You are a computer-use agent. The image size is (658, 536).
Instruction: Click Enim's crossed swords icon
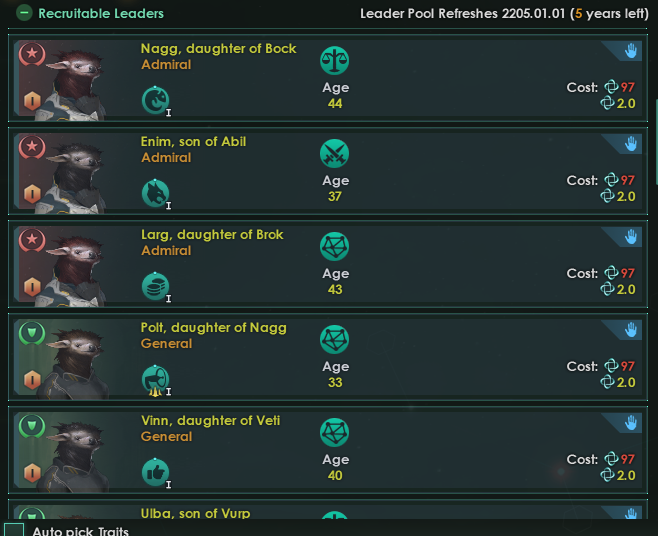click(x=334, y=154)
